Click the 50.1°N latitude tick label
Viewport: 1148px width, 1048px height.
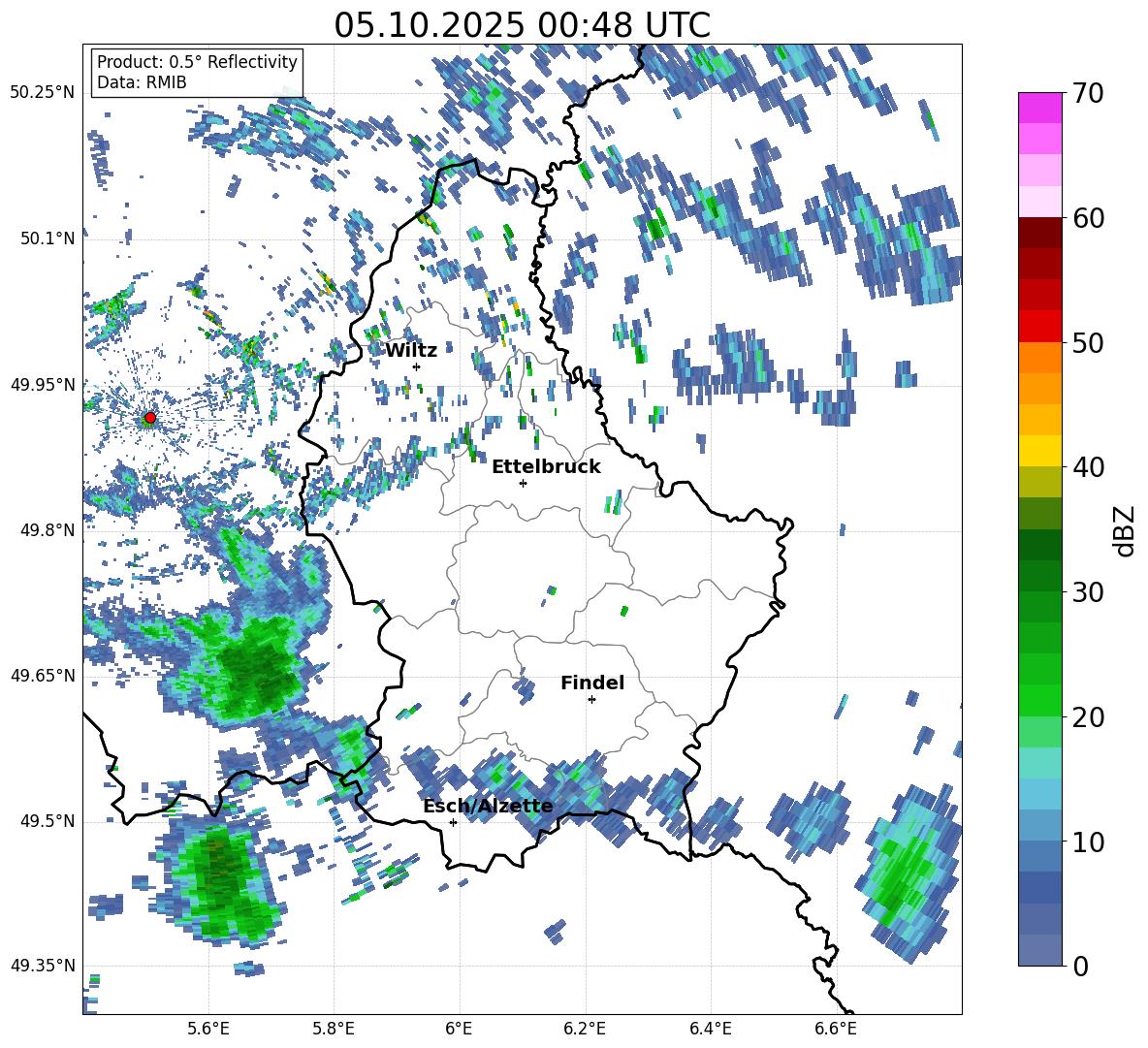pos(47,238)
